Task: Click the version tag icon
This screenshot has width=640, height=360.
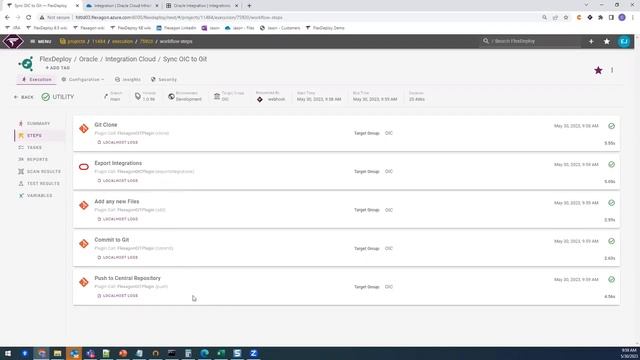Action: pos(138,96)
